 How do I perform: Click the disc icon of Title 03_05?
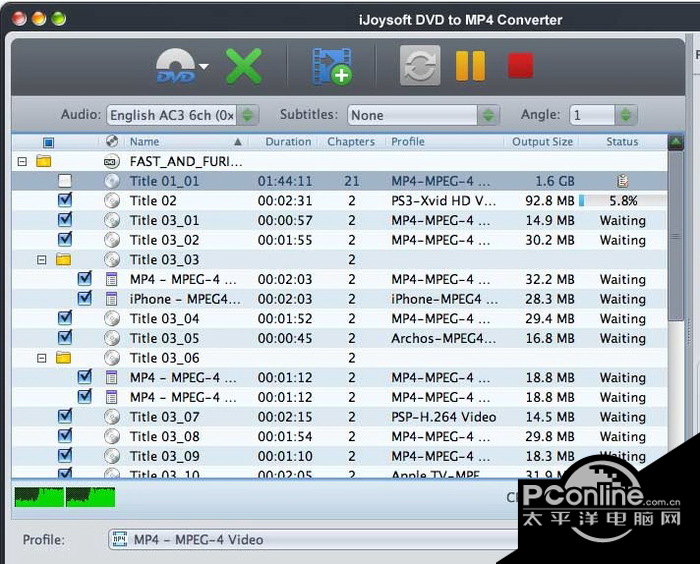[112, 338]
